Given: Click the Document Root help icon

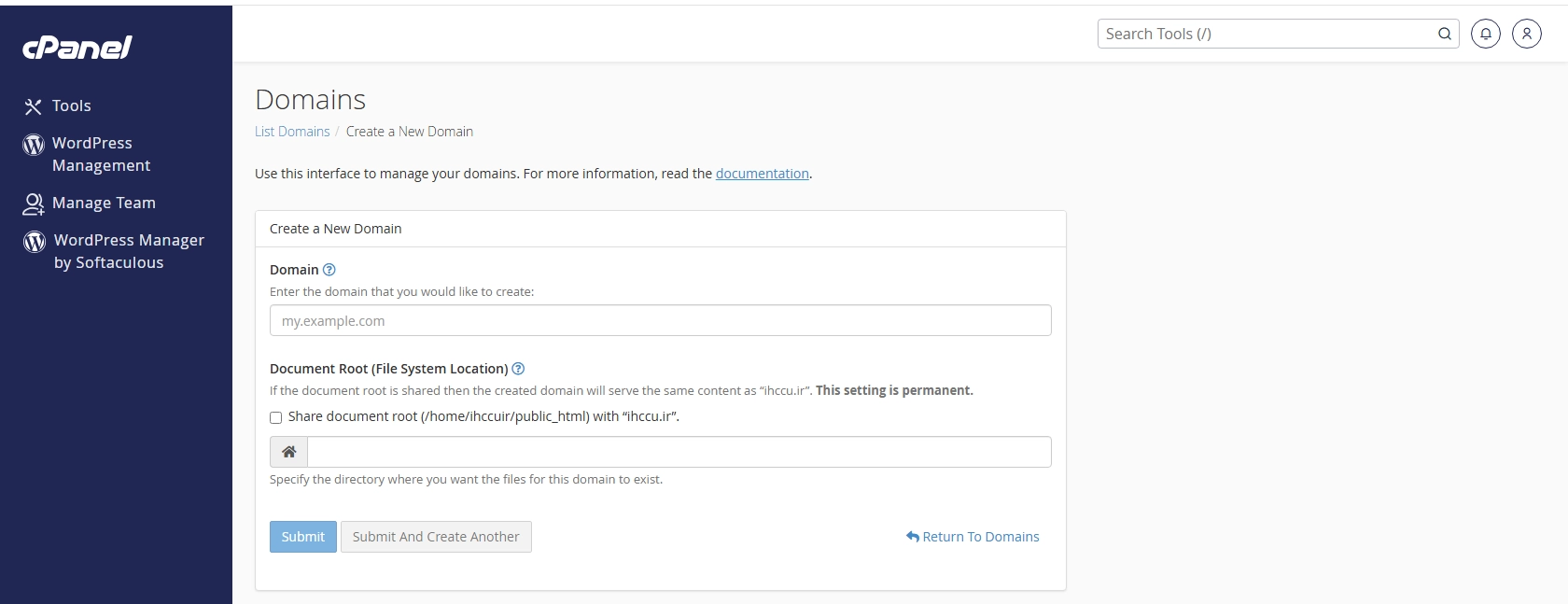Looking at the screenshot, I should tap(518, 369).
